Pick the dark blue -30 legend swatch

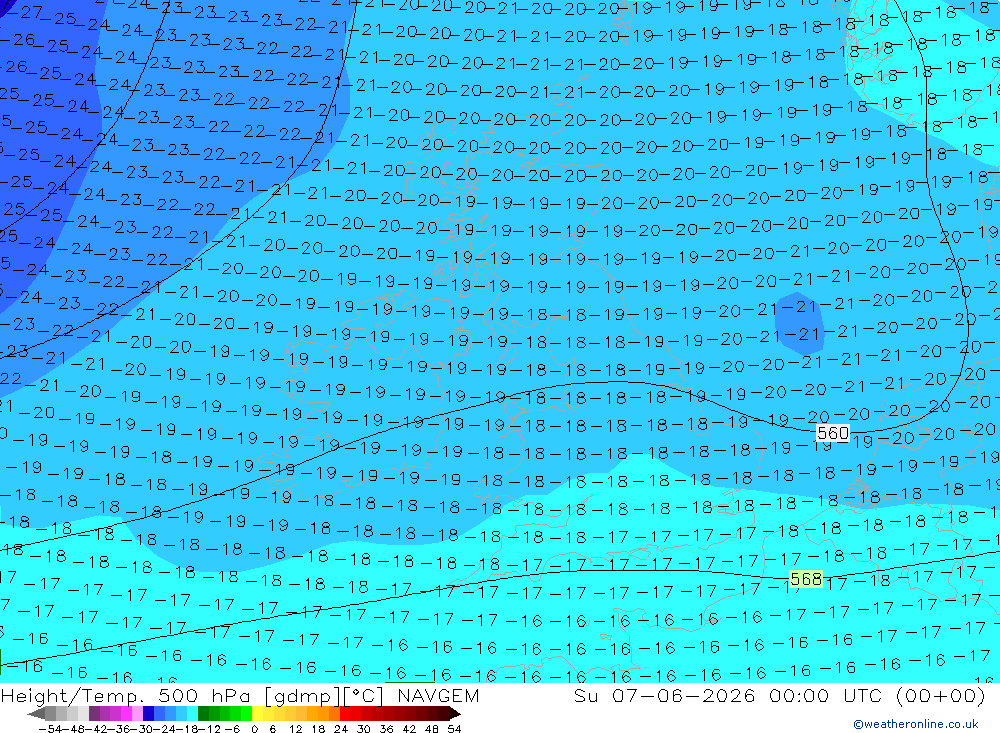point(149,714)
